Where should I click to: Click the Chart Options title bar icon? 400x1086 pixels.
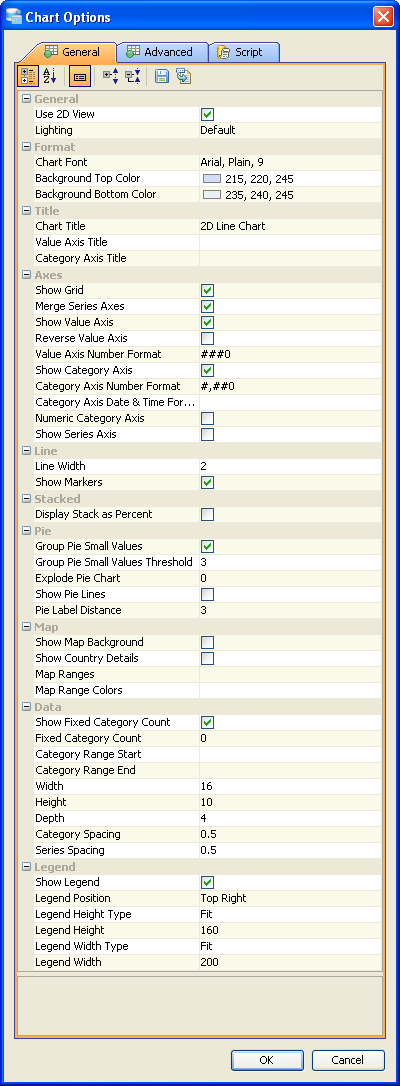click(13, 16)
